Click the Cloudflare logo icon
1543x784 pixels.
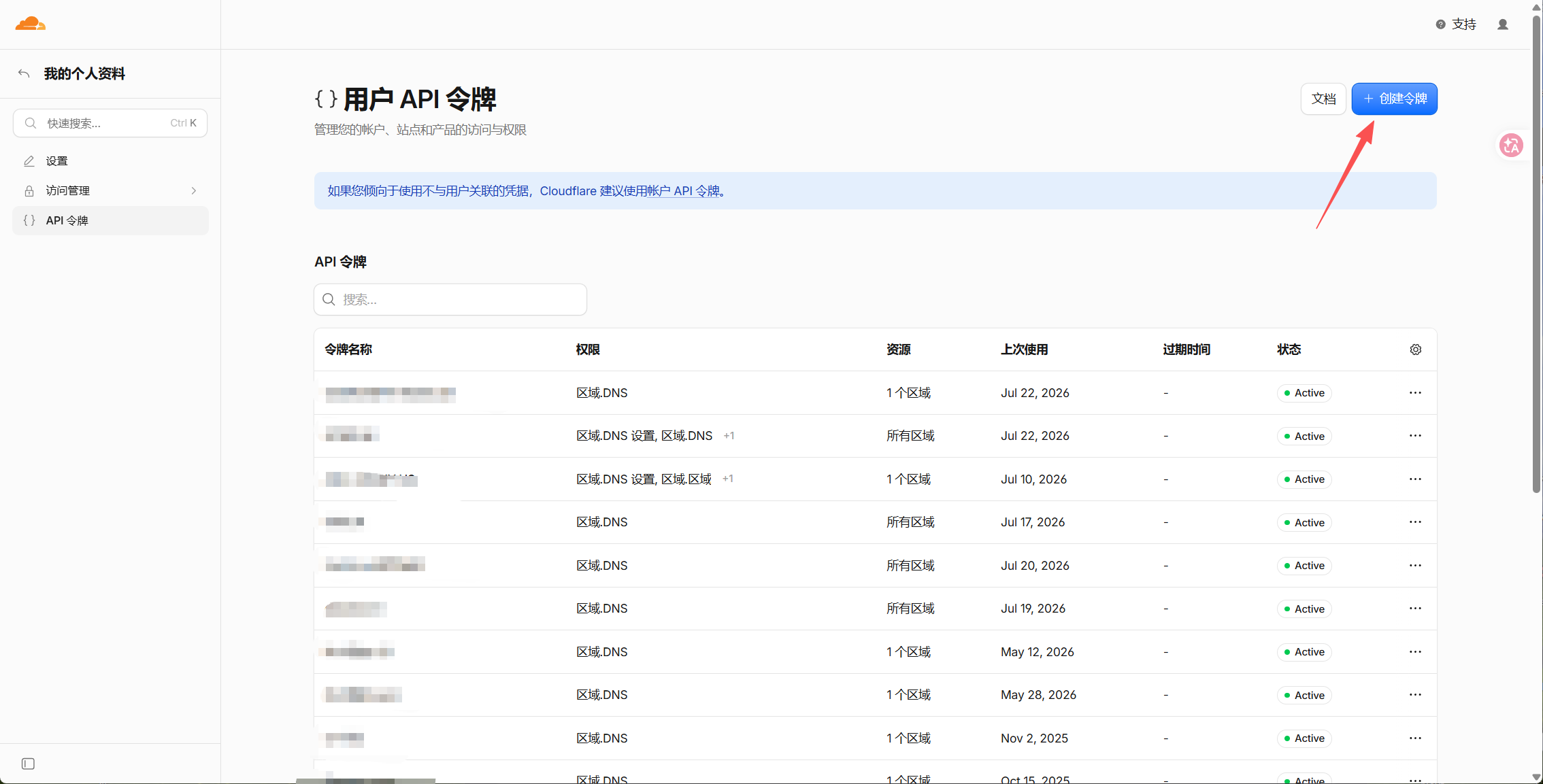coord(31,24)
